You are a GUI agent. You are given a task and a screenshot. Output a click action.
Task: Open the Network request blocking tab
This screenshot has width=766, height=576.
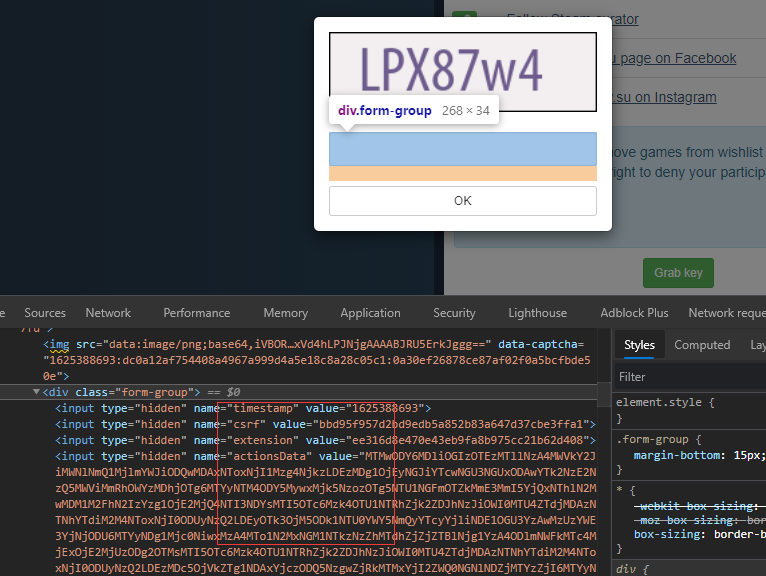[x=726, y=313]
